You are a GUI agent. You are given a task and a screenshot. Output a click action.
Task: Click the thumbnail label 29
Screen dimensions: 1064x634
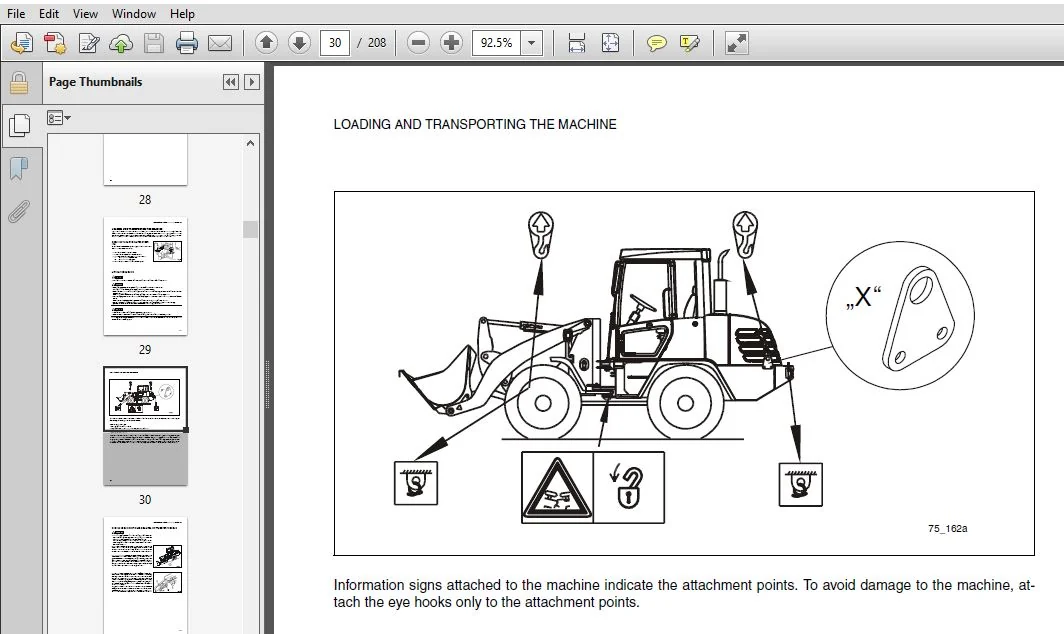pyautogui.click(x=145, y=350)
